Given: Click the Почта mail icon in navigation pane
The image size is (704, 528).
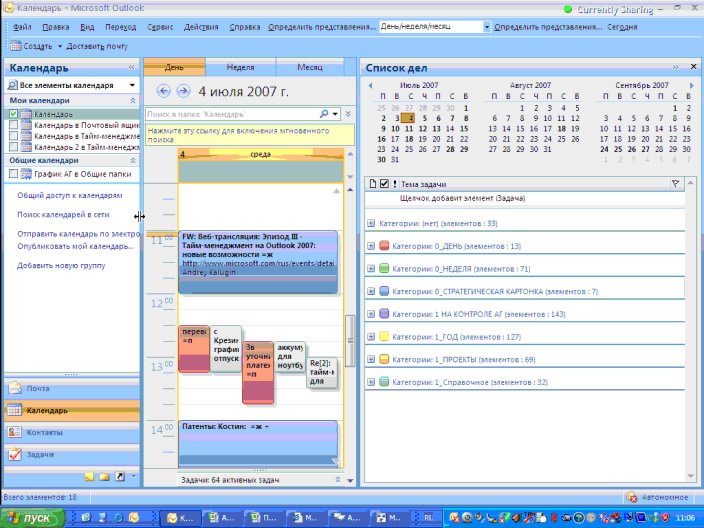Looking at the screenshot, I should (x=15, y=388).
